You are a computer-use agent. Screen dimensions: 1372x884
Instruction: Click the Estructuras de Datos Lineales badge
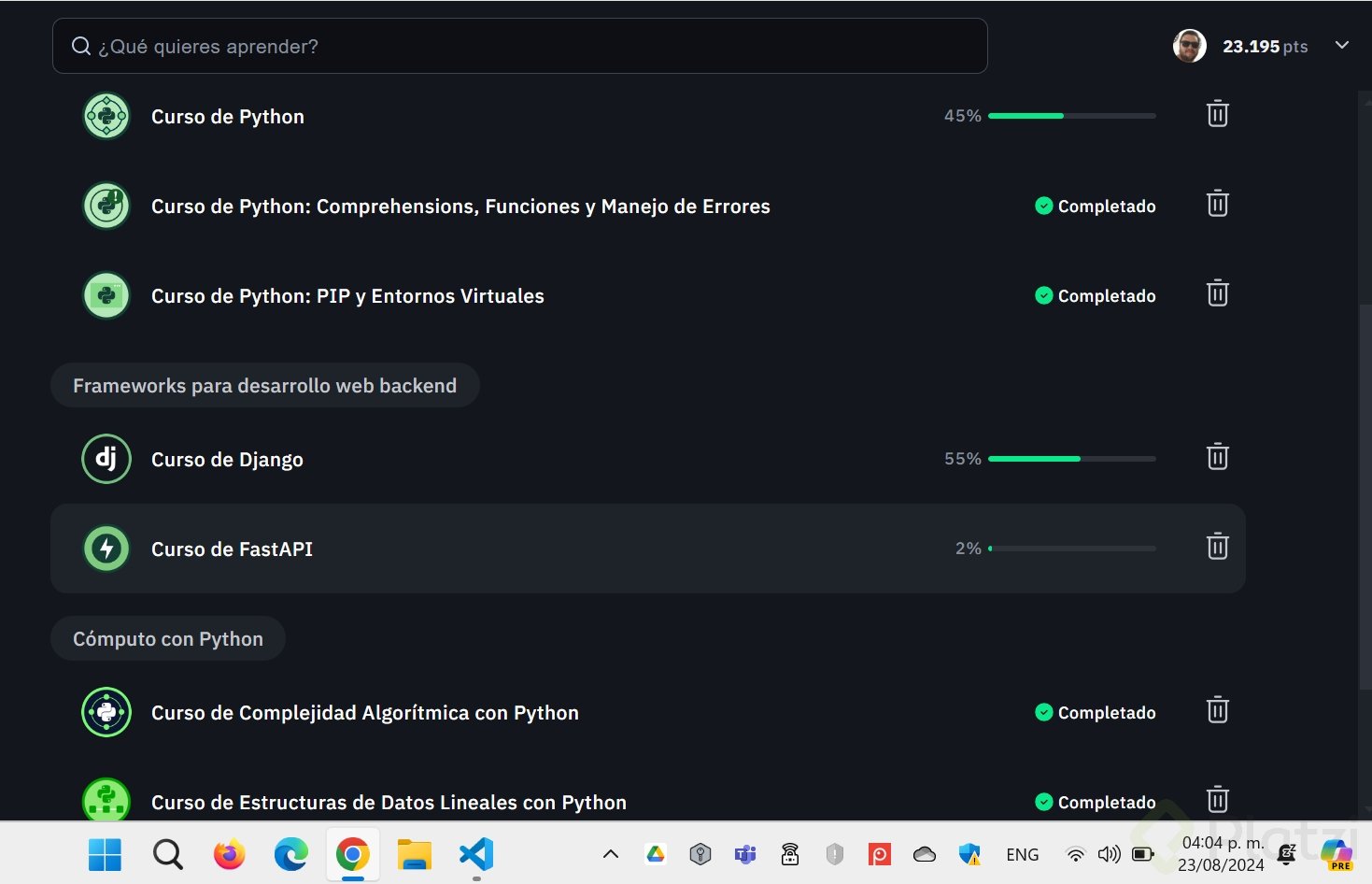(x=106, y=800)
